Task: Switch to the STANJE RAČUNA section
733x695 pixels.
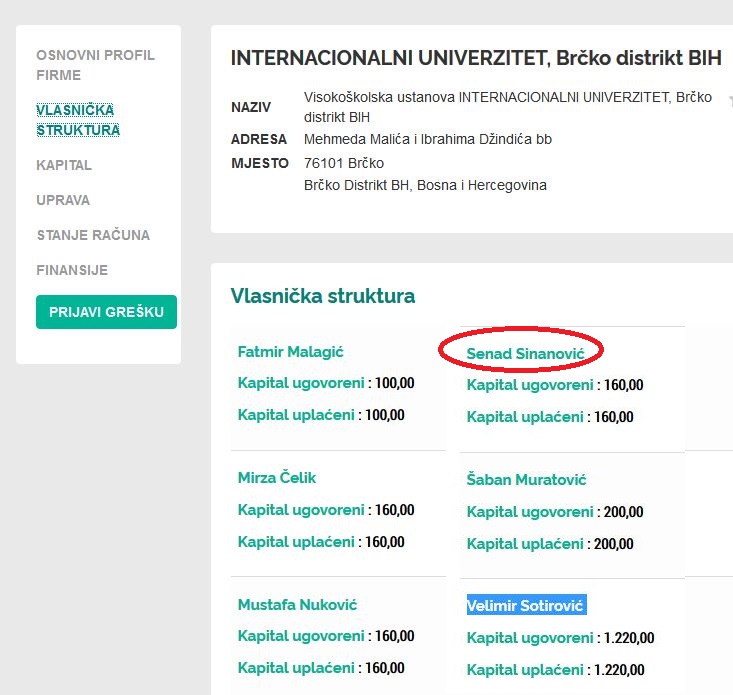Action: point(93,235)
